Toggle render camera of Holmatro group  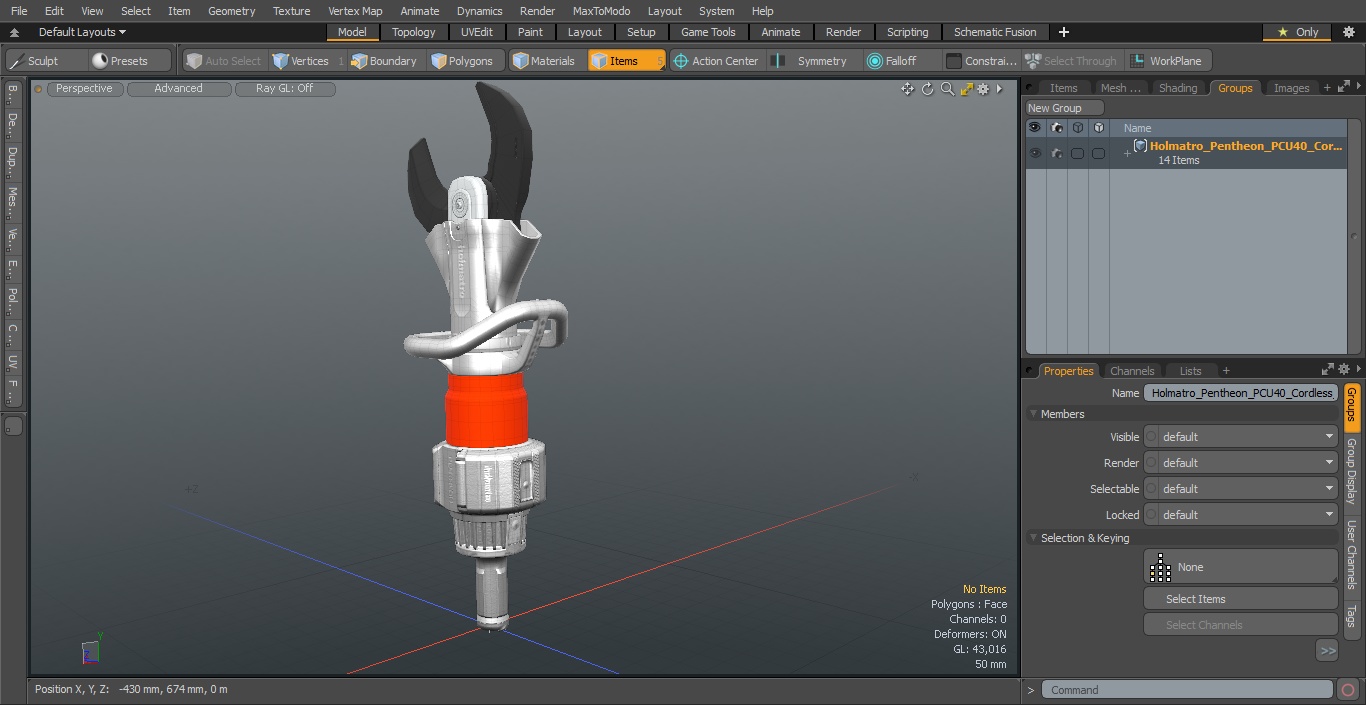click(1056, 153)
